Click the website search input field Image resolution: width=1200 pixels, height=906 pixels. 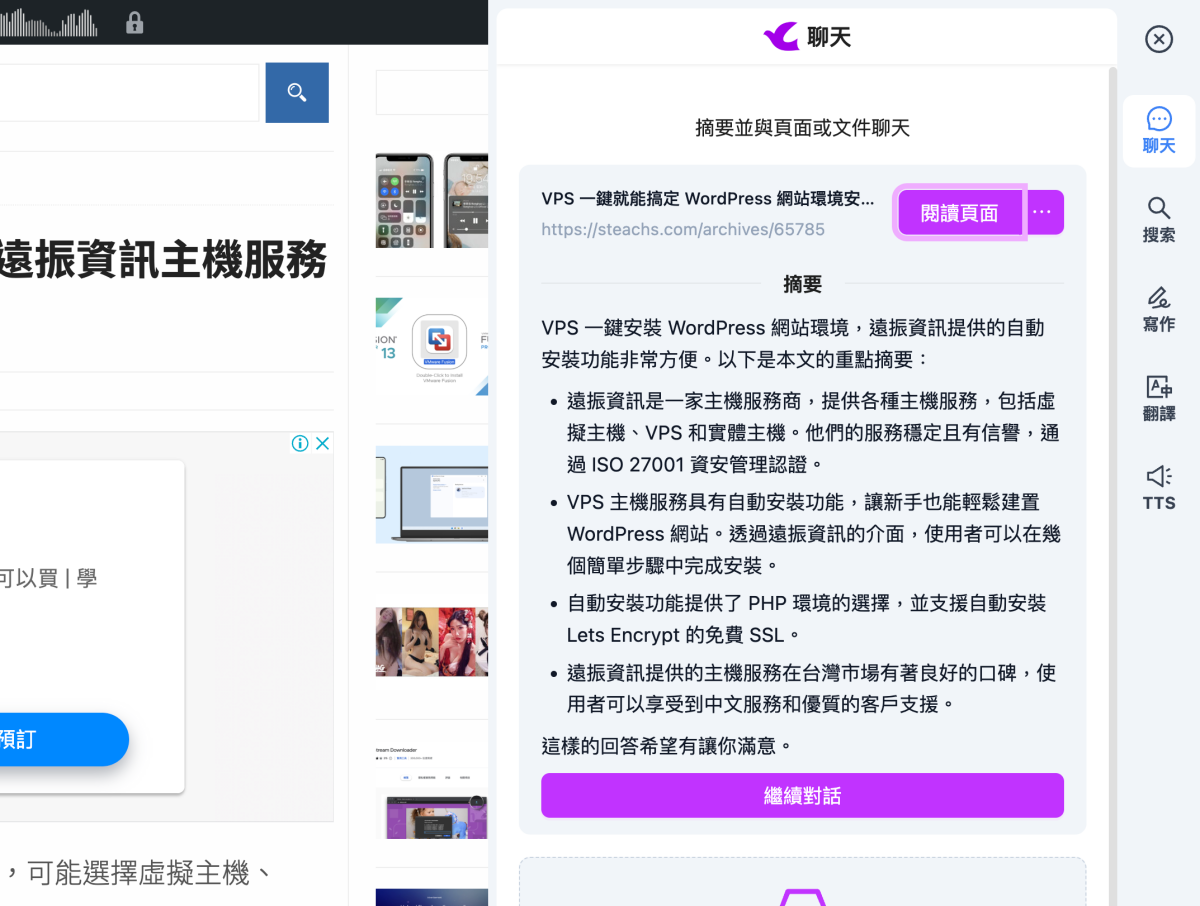pyautogui.click(x=129, y=92)
